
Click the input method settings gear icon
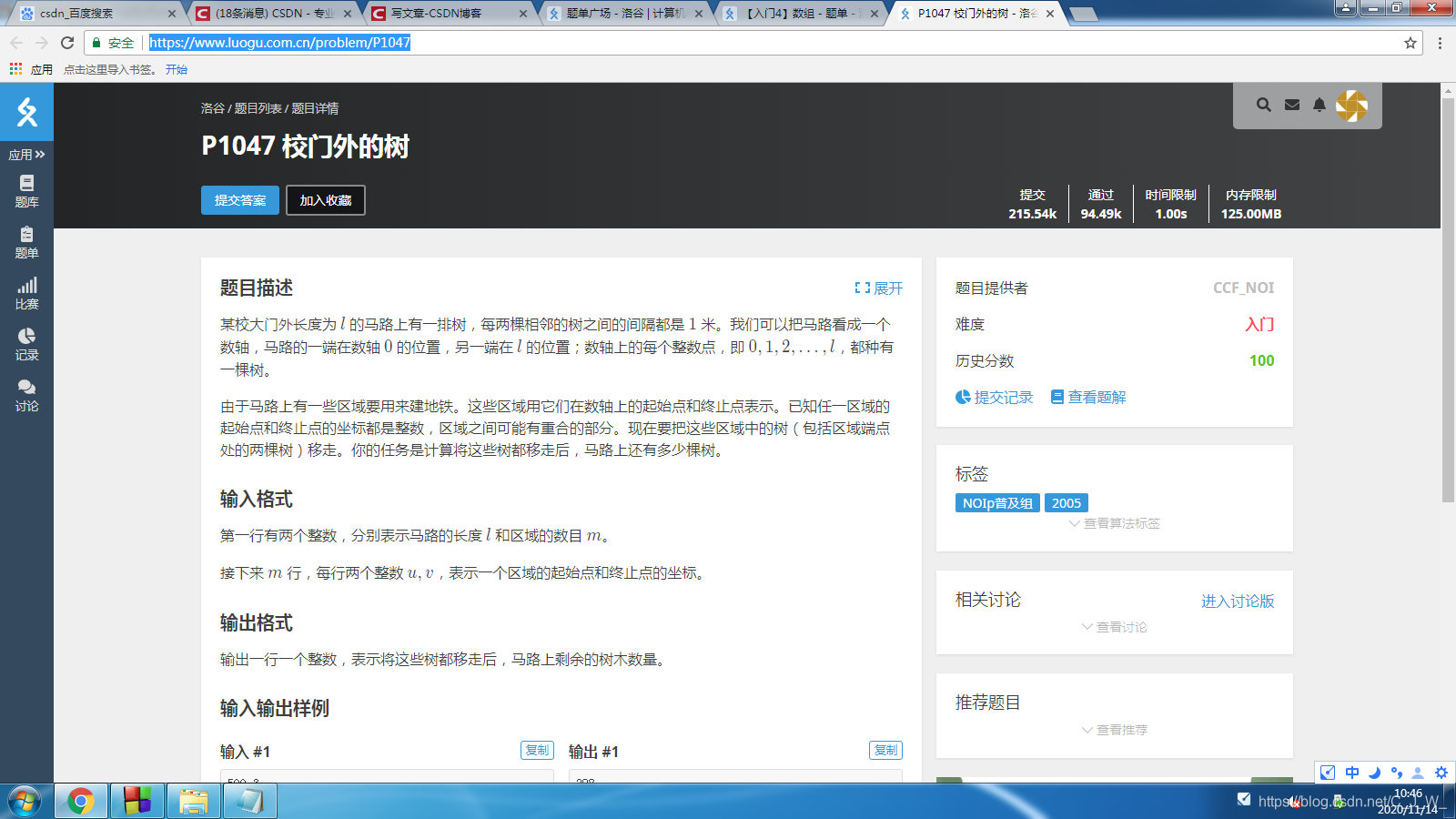pos(1441,773)
